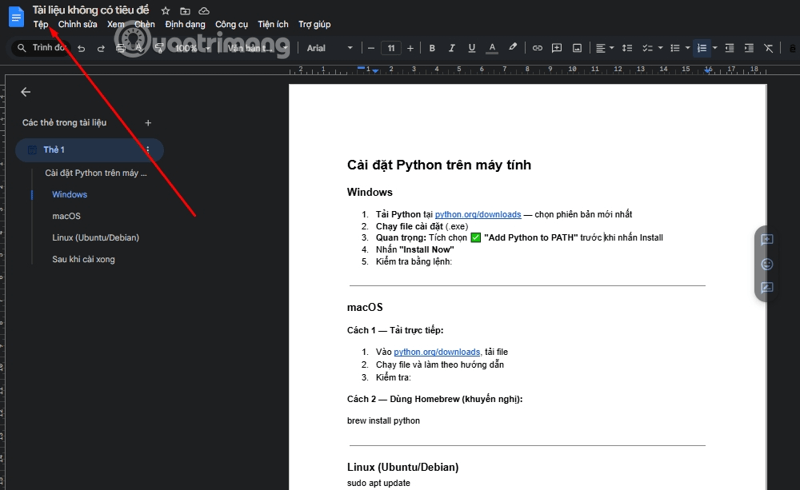Screen dimensions: 800x490
Task: Open the python.org/downloads link under Windows
Action: (477, 214)
